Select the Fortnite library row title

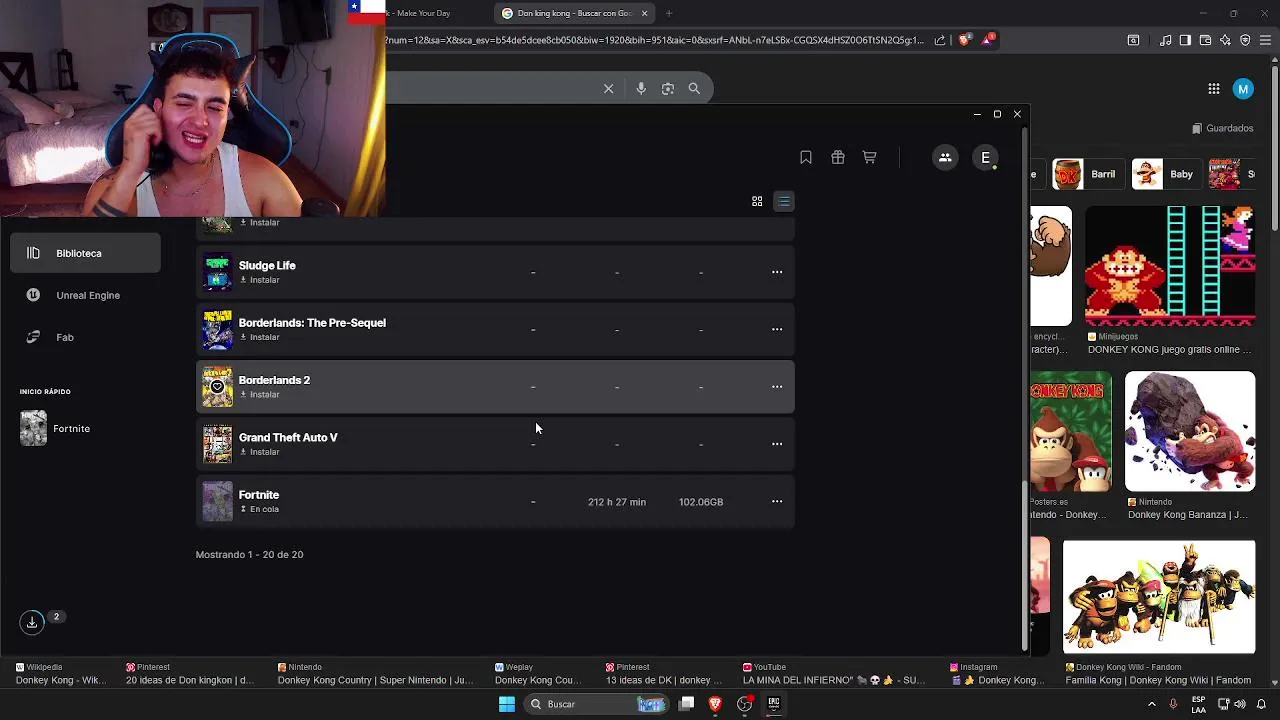[259, 494]
